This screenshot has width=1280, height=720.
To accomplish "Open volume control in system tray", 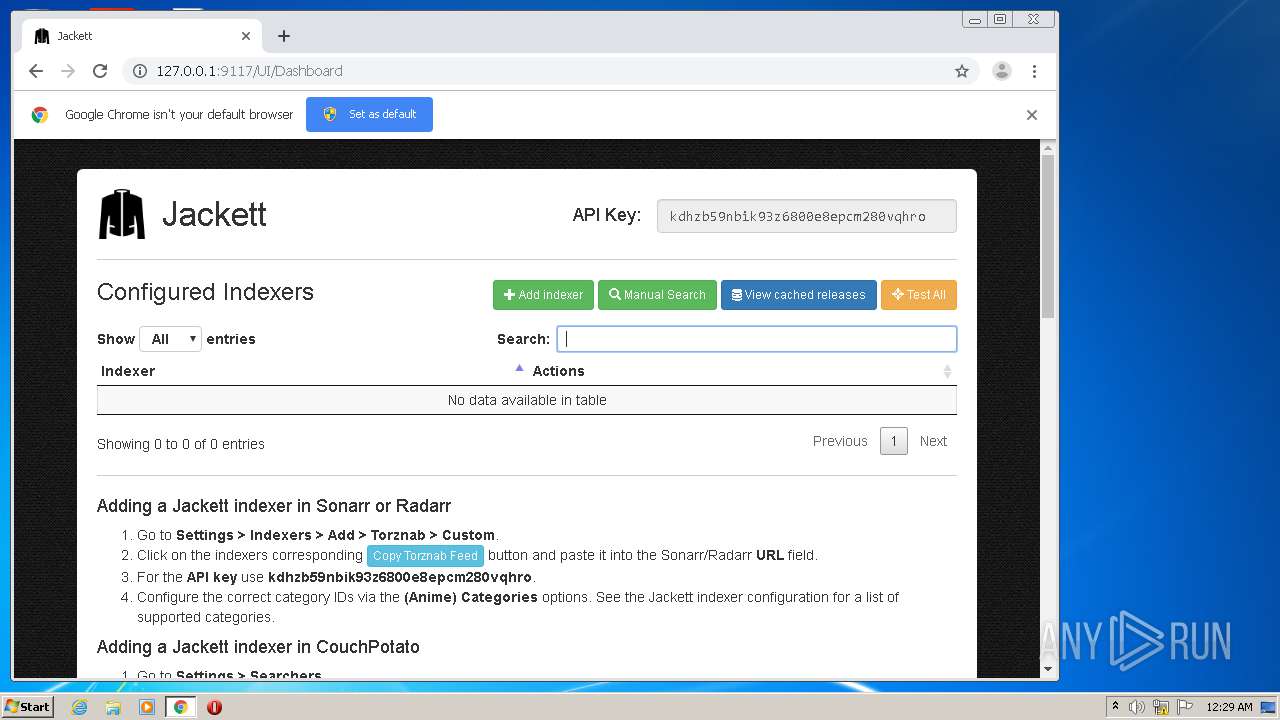I will [x=1137, y=707].
